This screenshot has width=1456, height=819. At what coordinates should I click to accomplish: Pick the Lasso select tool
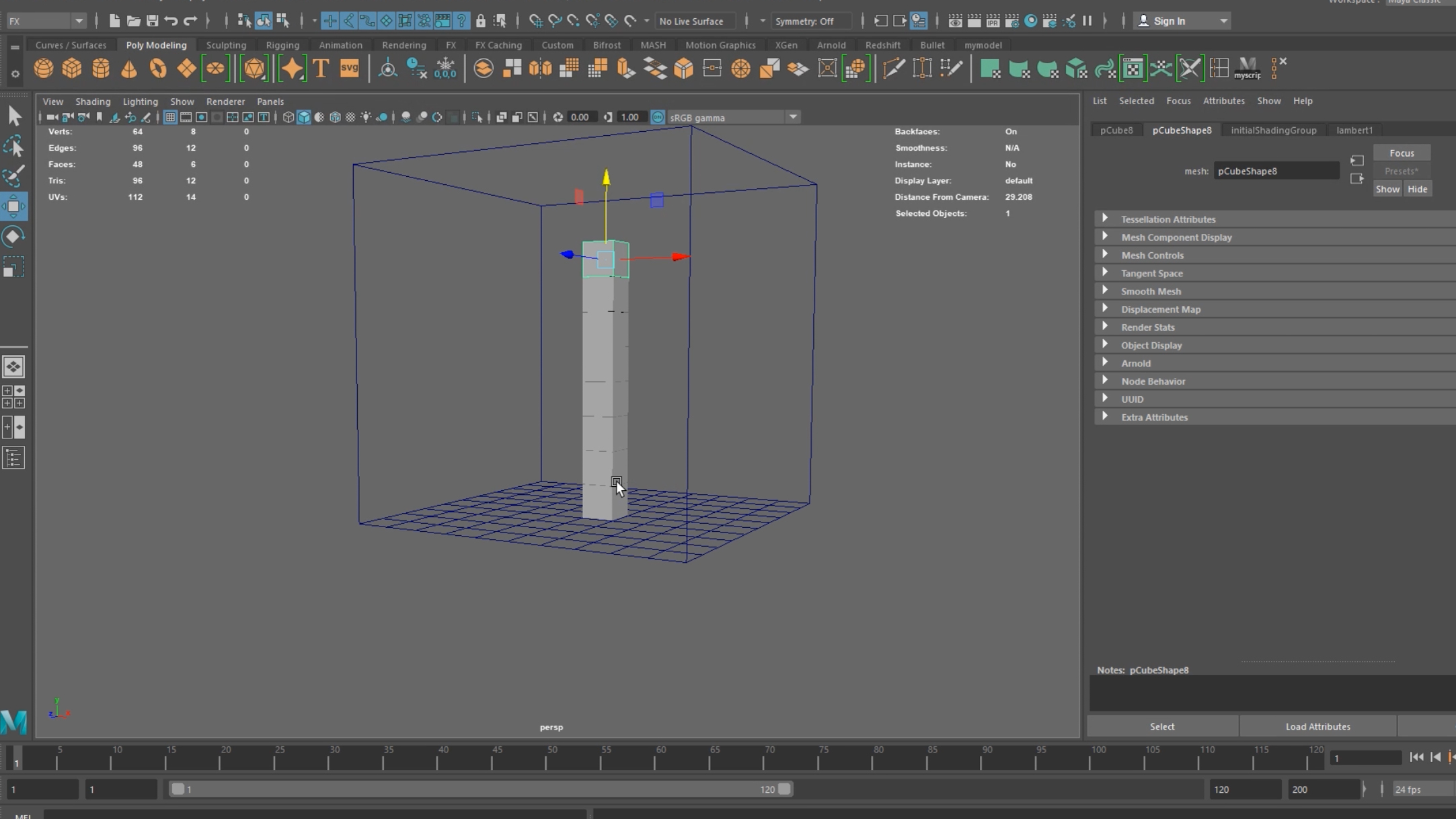pyautogui.click(x=13, y=147)
